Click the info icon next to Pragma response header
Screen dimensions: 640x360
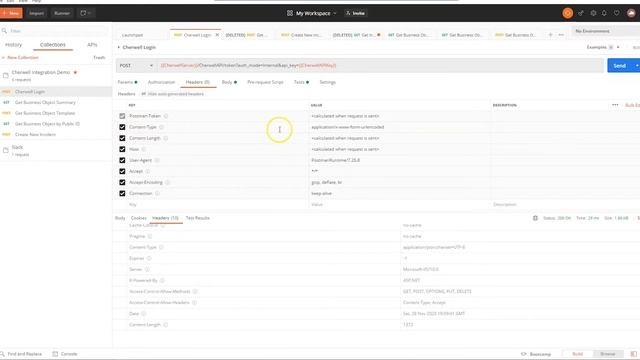pos(150,236)
